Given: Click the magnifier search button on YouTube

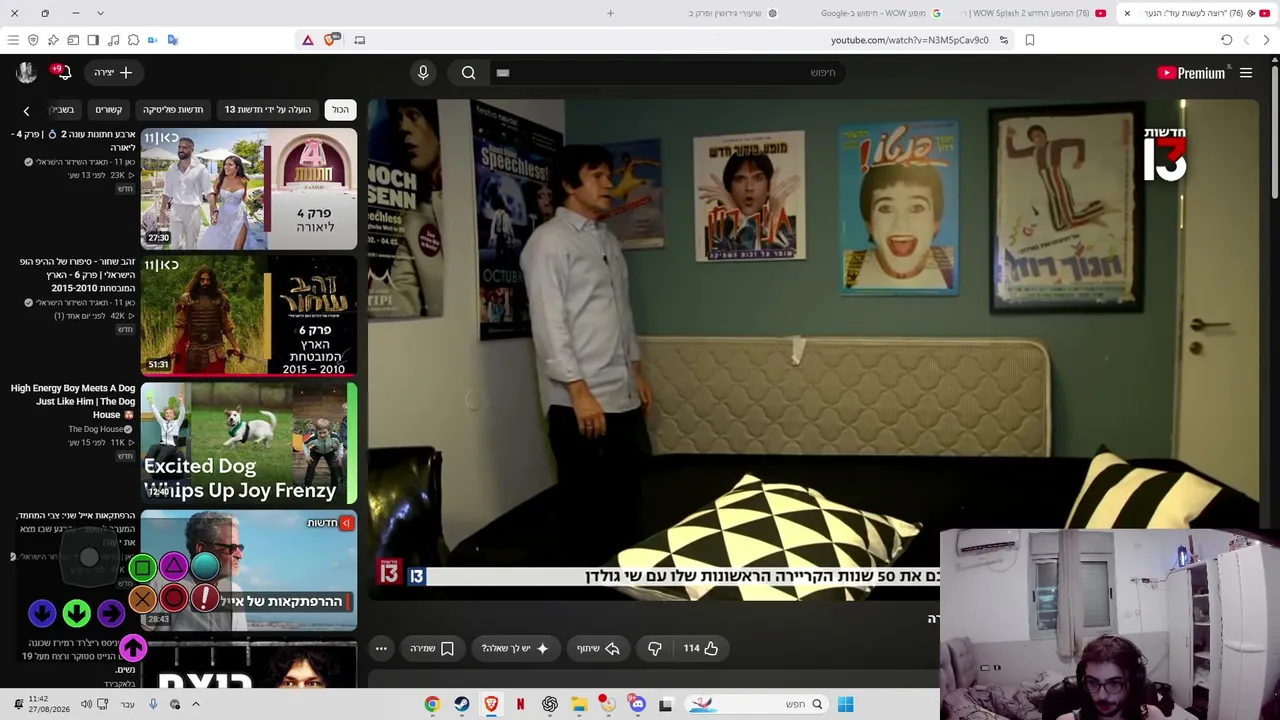Looking at the screenshot, I should pos(468,73).
